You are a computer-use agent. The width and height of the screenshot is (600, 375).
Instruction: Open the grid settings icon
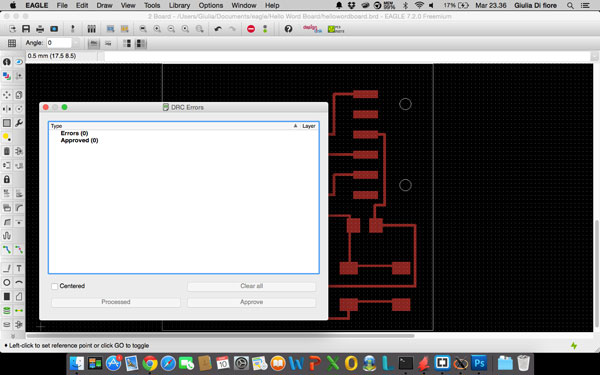point(12,43)
